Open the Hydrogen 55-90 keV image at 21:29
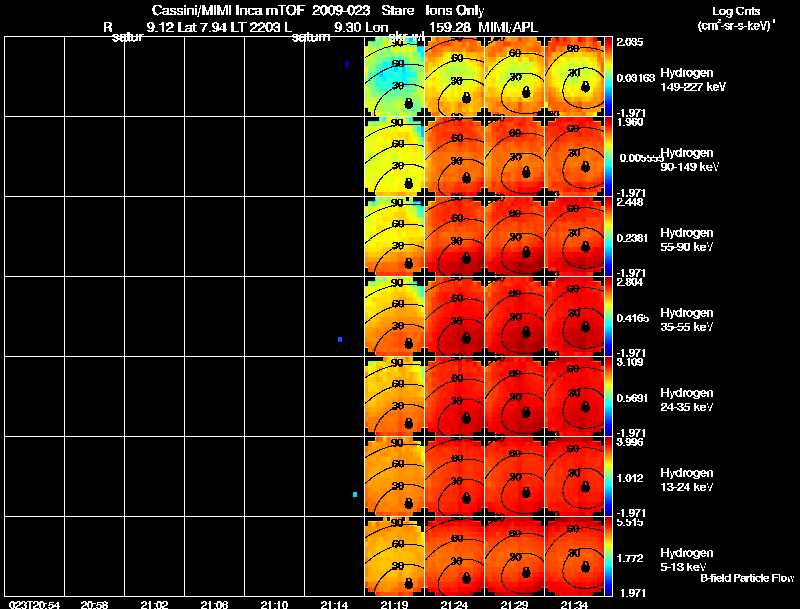The width and height of the screenshot is (800, 609). [514, 237]
